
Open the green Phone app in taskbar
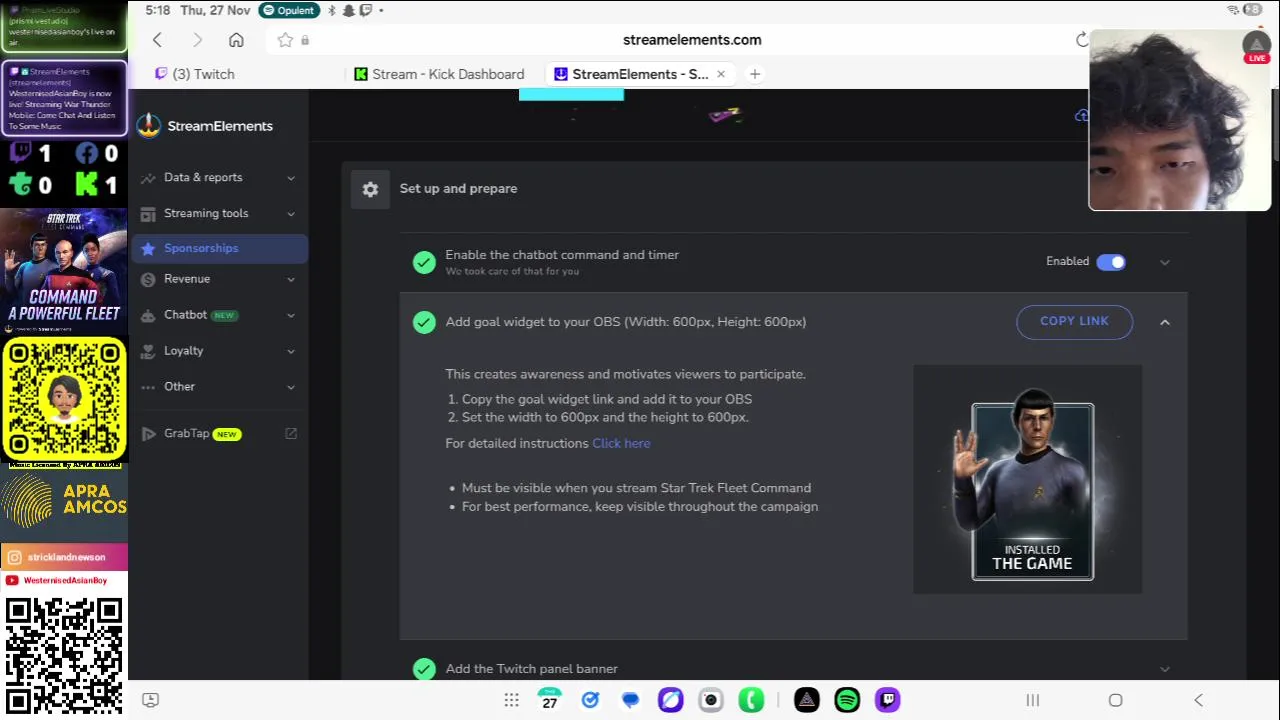tap(751, 700)
